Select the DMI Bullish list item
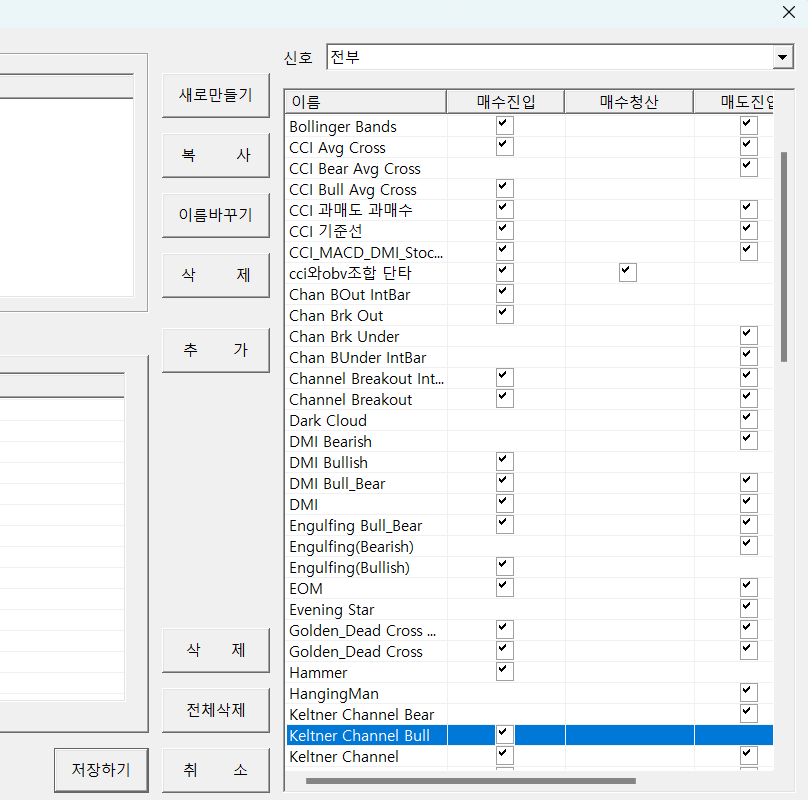Image resolution: width=808 pixels, height=800 pixels. coord(328,463)
